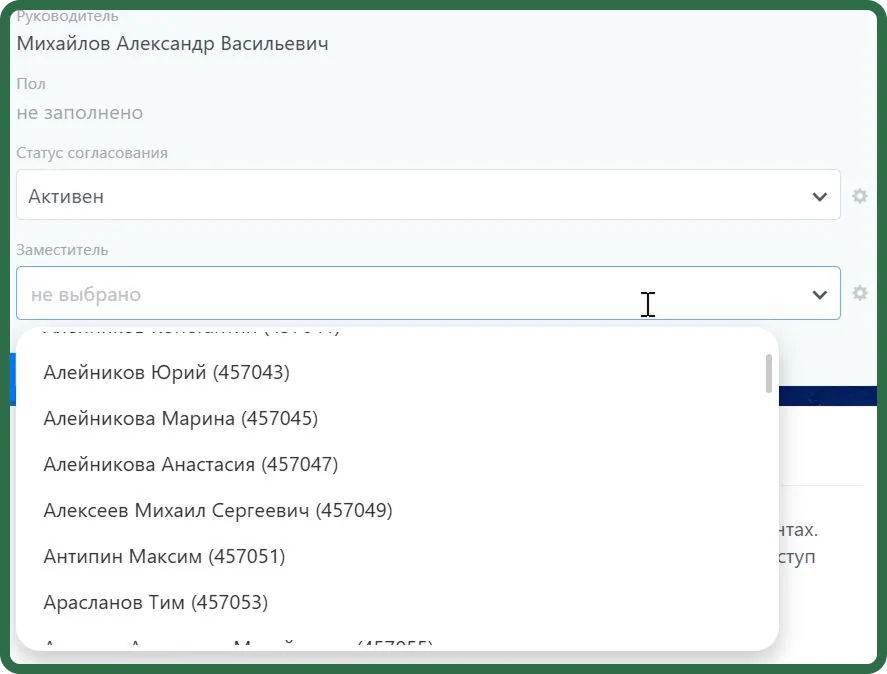Pick Алейникова Анастасия (457047) from list
Viewport: 887px width, 674px height.
pyautogui.click(x=191, y=465)
